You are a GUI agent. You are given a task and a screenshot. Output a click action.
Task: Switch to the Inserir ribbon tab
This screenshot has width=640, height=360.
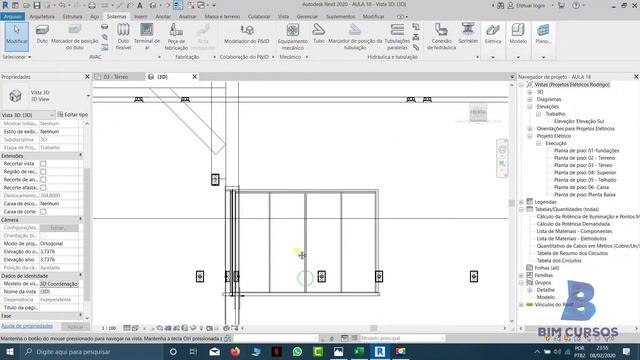point(140,17)
